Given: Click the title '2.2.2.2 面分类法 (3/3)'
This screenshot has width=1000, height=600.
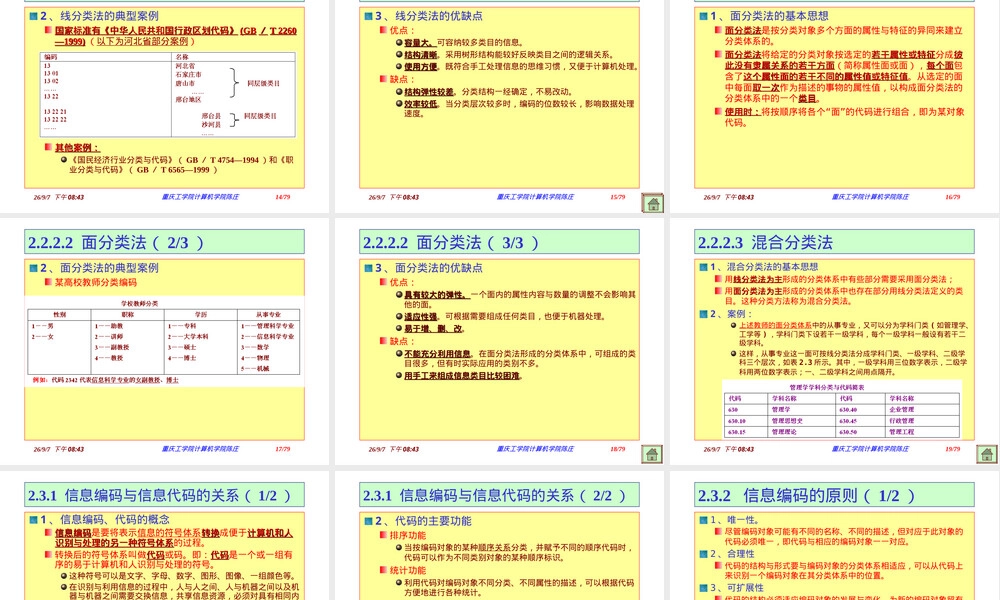Looking at the screenshot, I should tap(451, 242).
